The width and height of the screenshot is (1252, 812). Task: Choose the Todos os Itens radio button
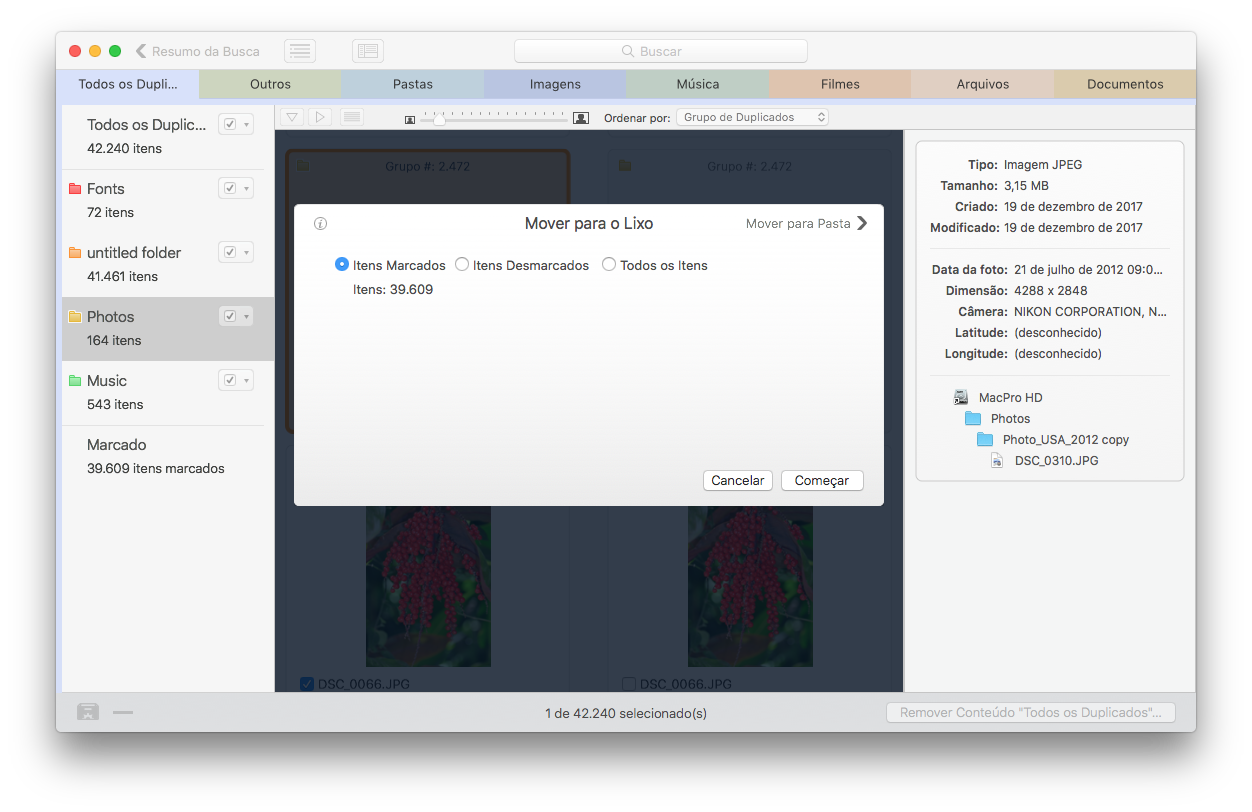click(x=609, y=265)
